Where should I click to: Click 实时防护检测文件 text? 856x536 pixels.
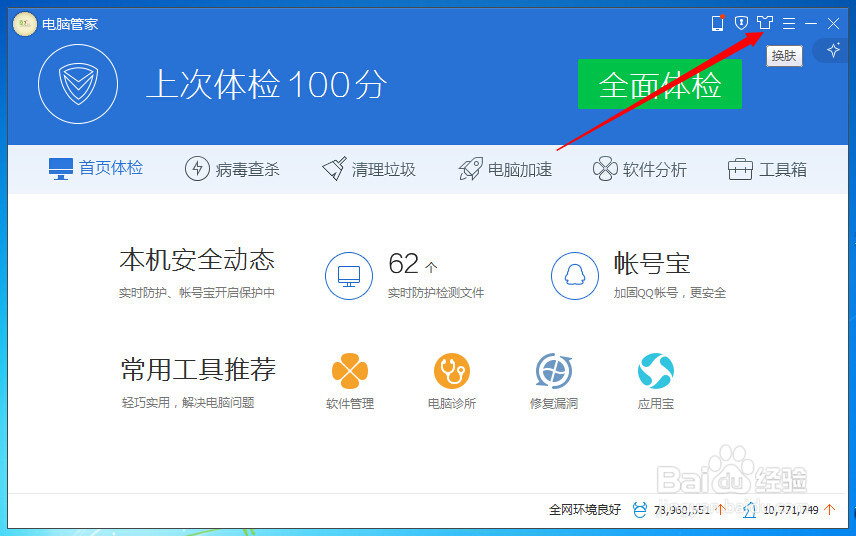(x=436, y=293)
